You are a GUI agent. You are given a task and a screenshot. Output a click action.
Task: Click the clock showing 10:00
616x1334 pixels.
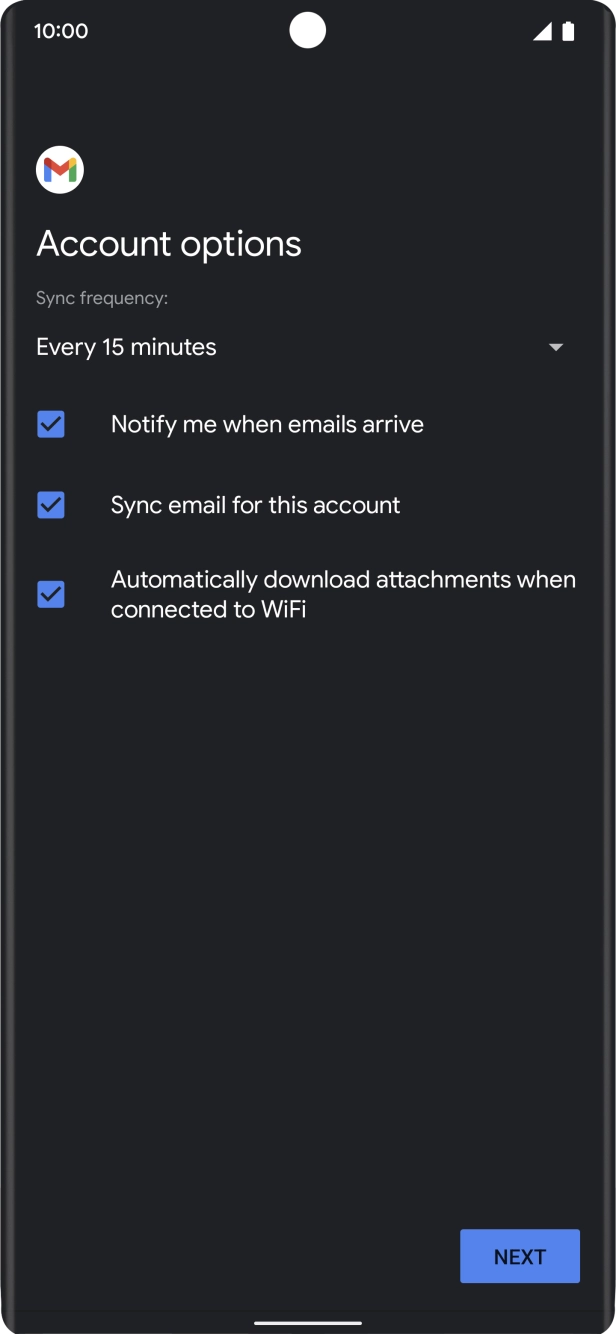(61, 31)
